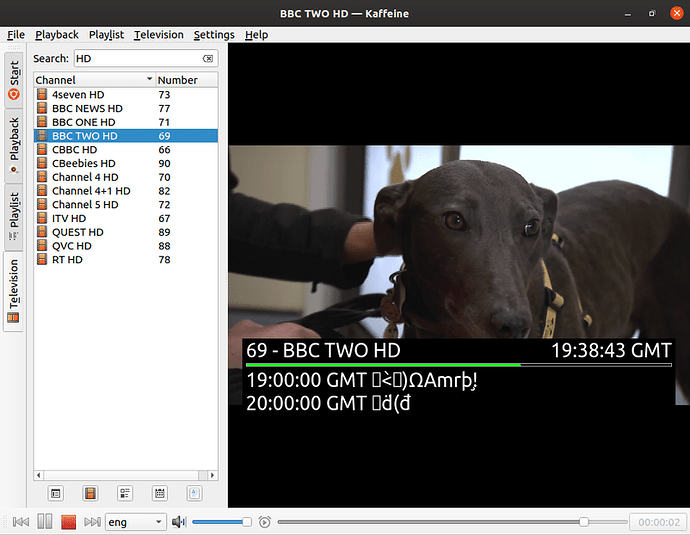Expand the eng audio language dropdown
This screenshot has height=535, width=690.
tap(136, 522)
